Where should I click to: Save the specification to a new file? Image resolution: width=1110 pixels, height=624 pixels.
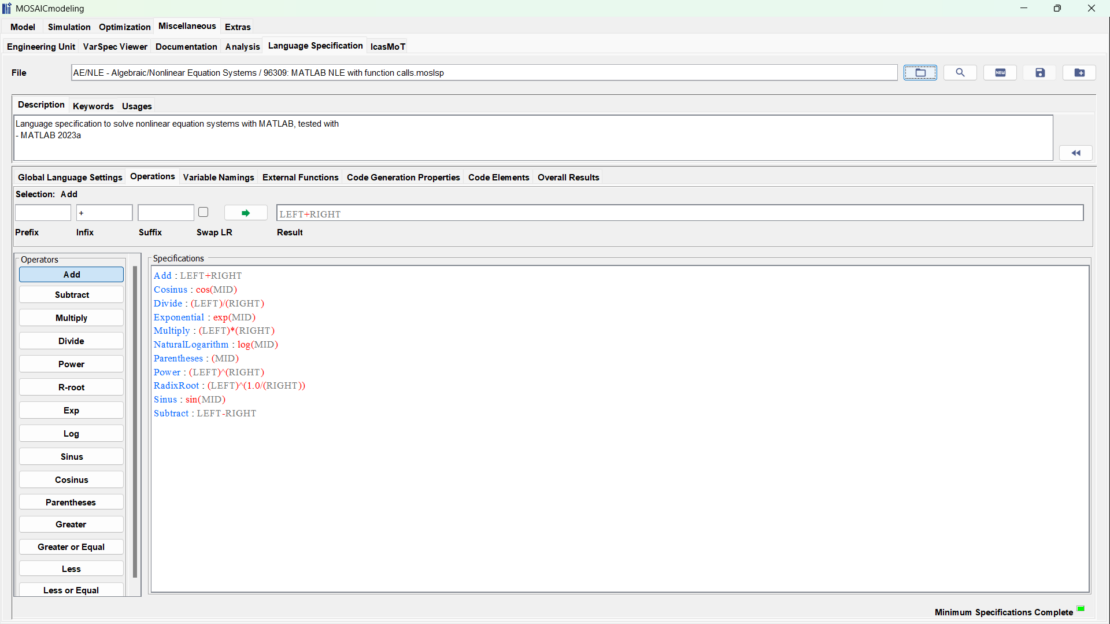tap(1080, 72)
